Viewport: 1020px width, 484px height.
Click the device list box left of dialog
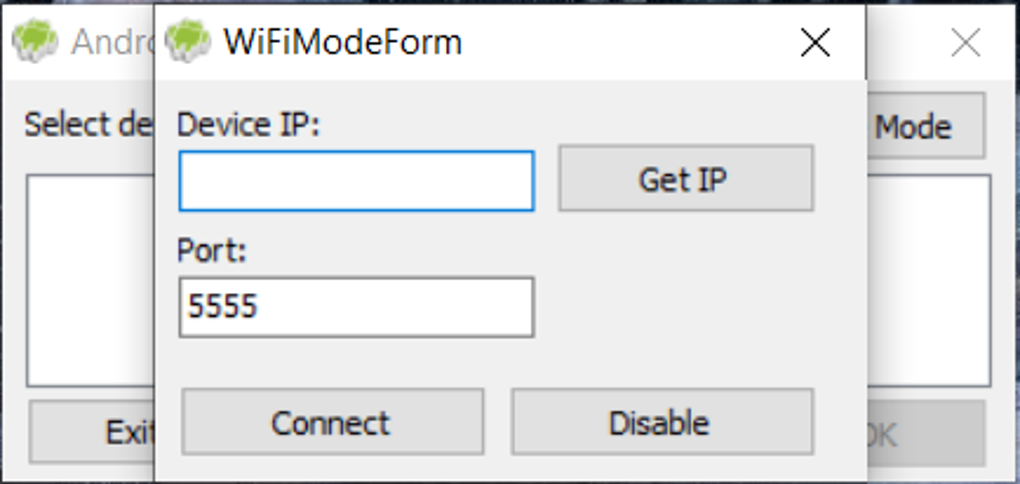[90, 280]
